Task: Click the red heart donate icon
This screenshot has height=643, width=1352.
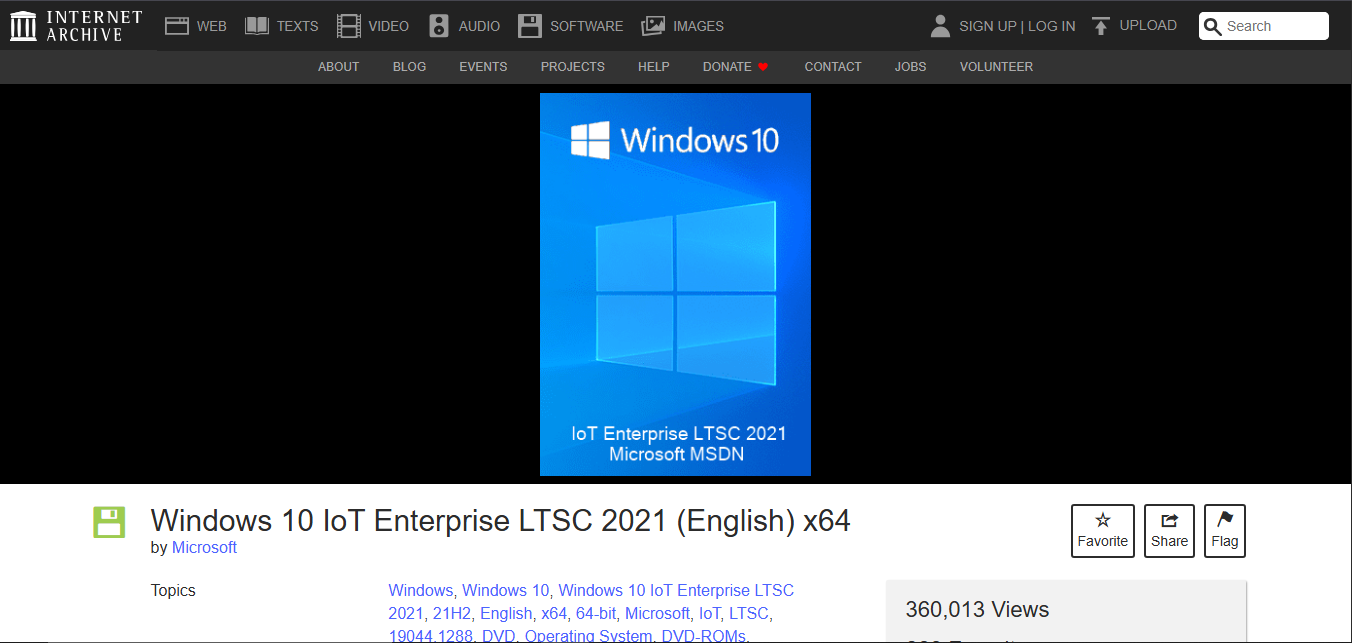Action: 763,67
